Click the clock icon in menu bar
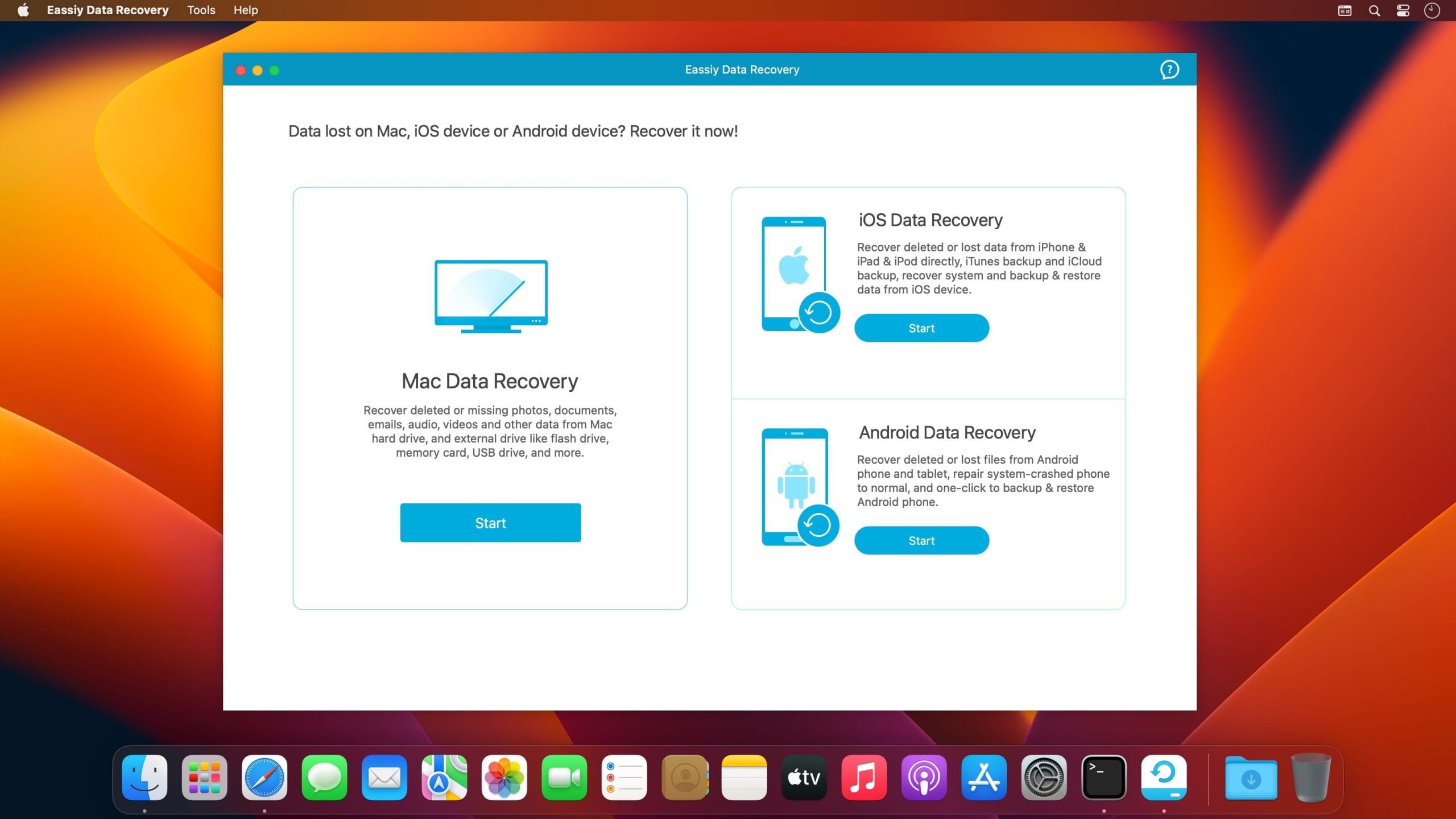This screenshot has width=1456, height=819. 1432,10
